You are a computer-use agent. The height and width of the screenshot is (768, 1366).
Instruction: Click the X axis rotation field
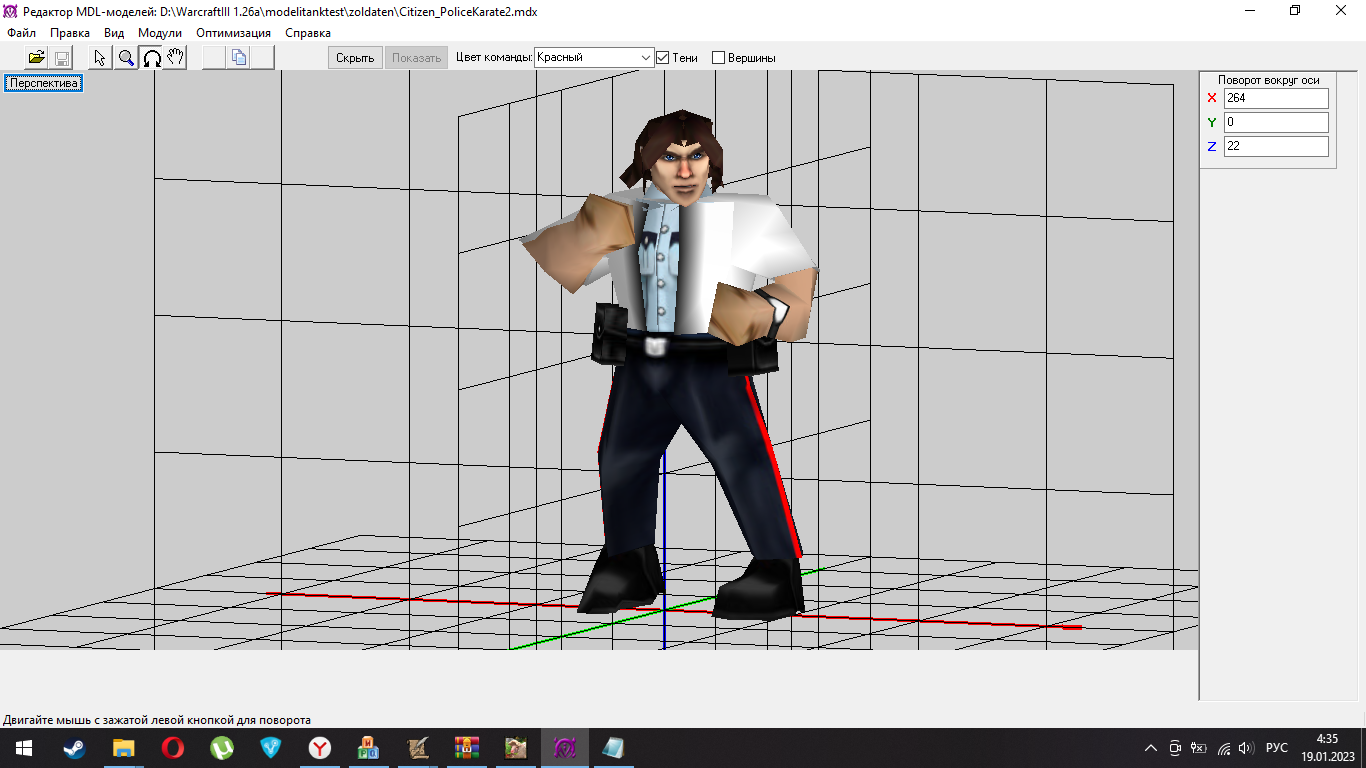(x=1276, y=98)
